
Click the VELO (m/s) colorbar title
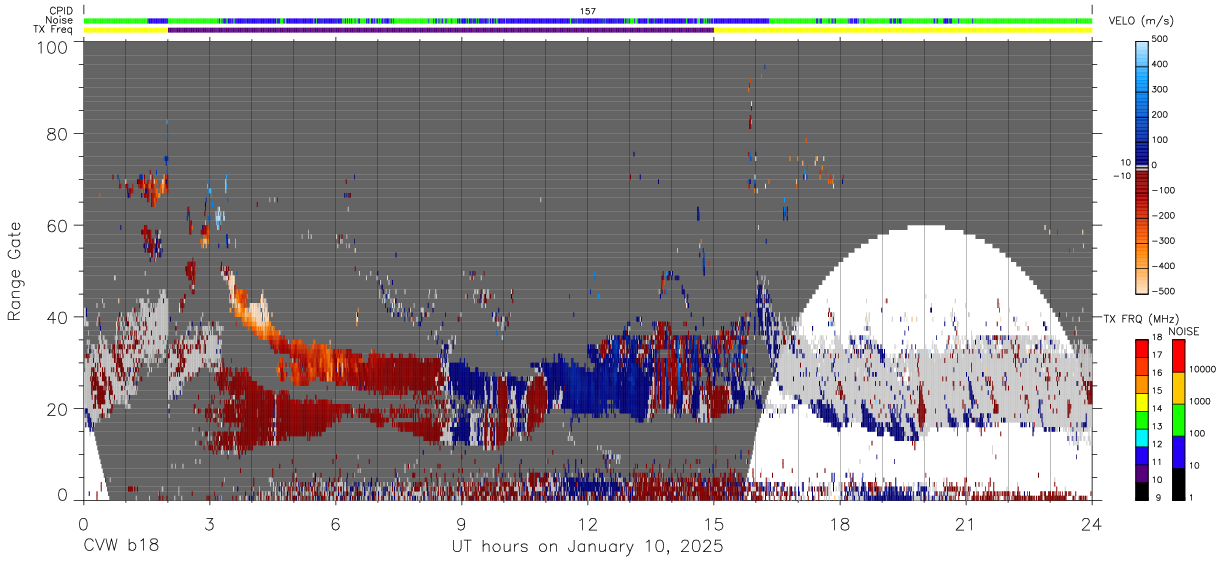click(1141, 21)
